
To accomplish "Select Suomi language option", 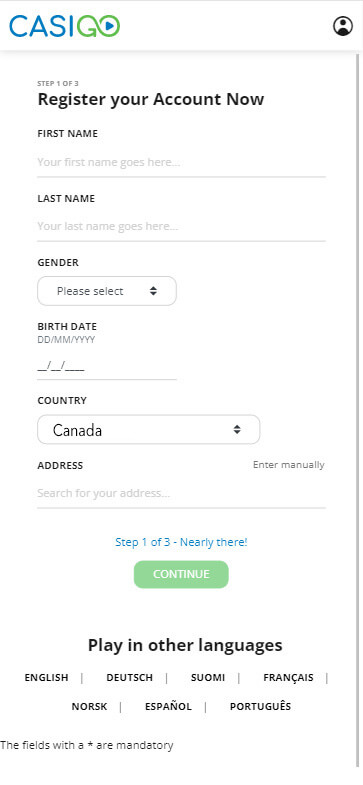I will (x=208, y=678).
